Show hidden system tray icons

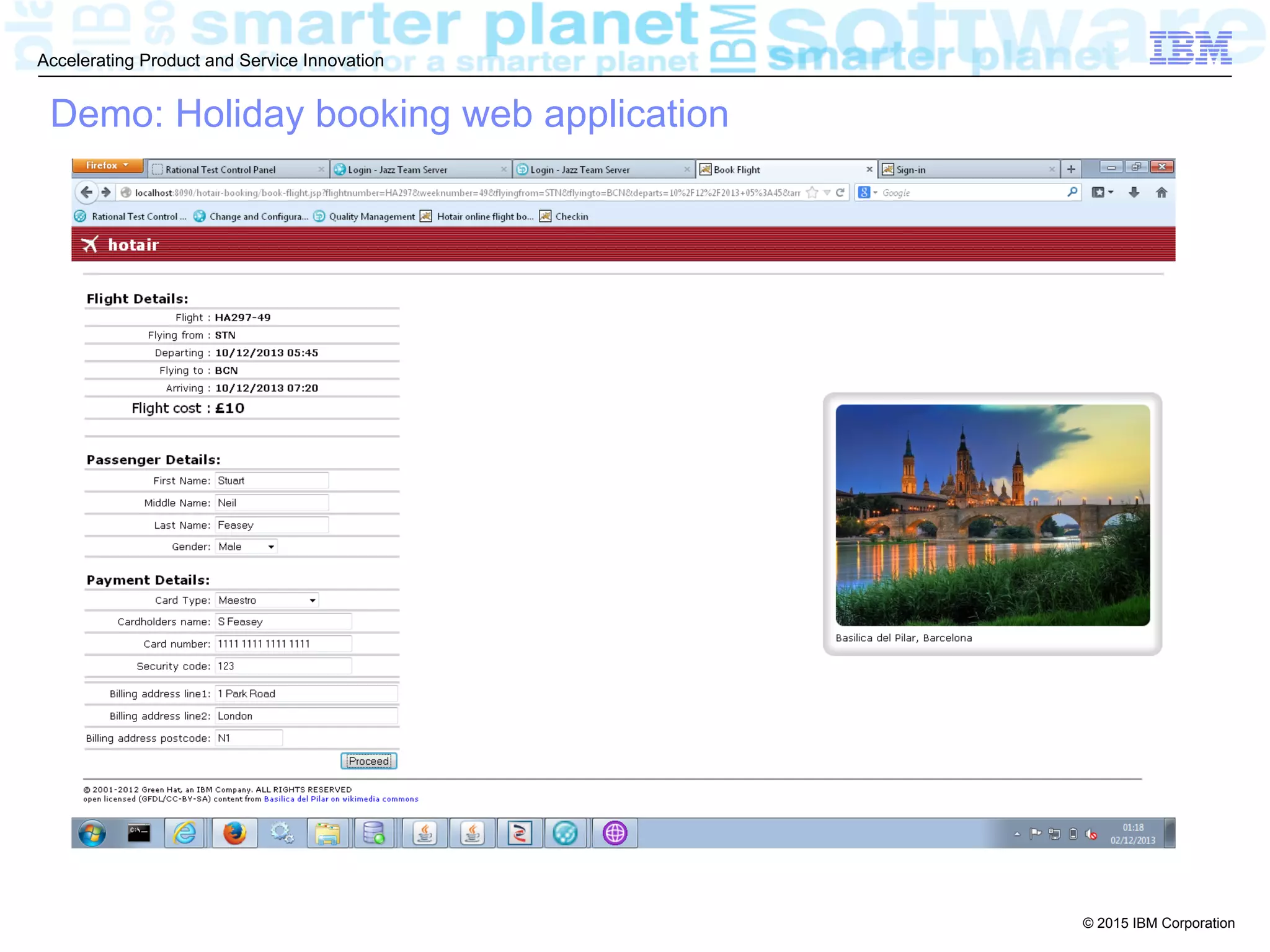coord(1017,834)
